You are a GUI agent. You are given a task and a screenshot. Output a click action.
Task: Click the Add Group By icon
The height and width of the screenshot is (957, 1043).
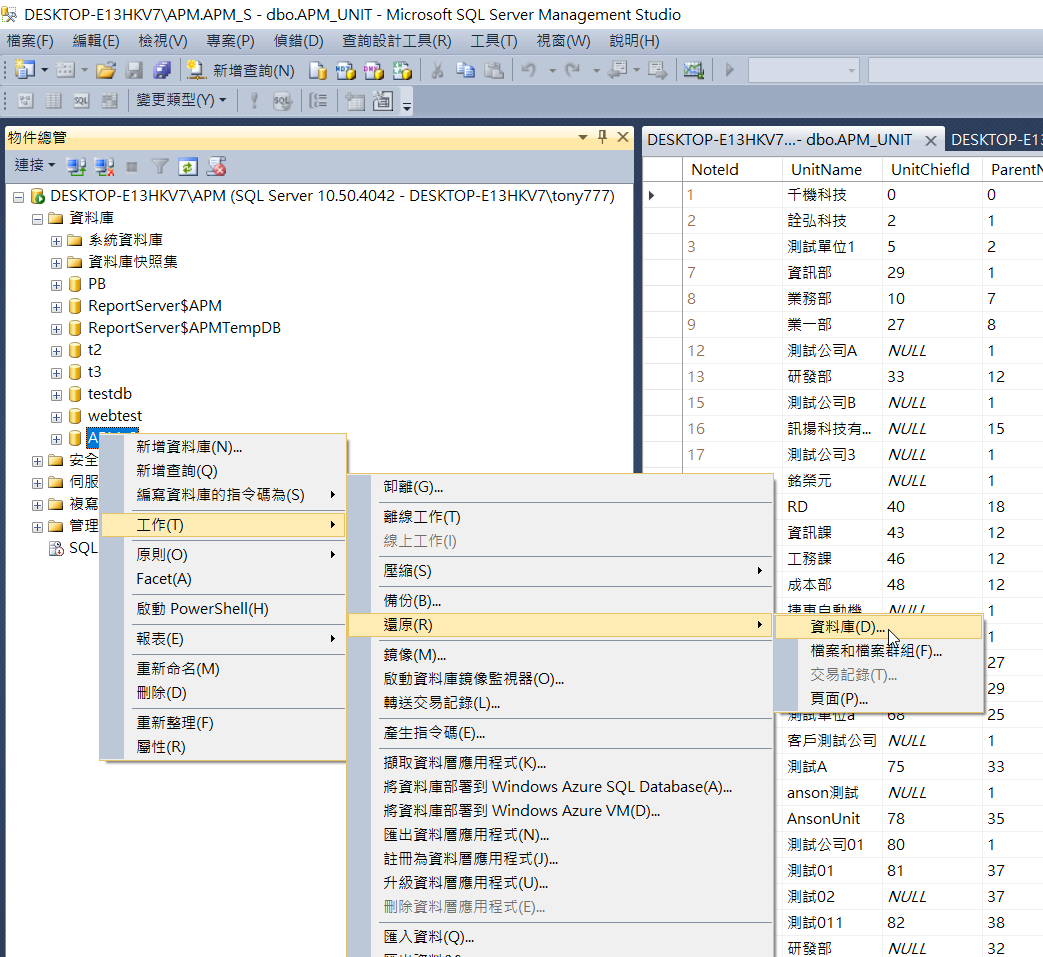(318, 100)
